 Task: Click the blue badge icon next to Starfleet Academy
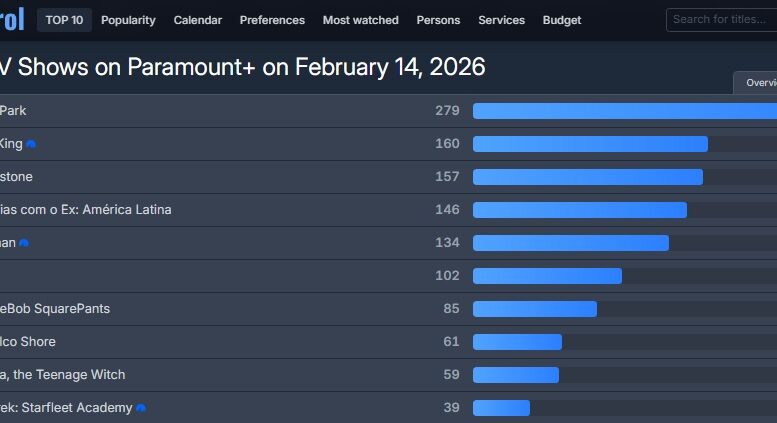[x=141, y=408]
